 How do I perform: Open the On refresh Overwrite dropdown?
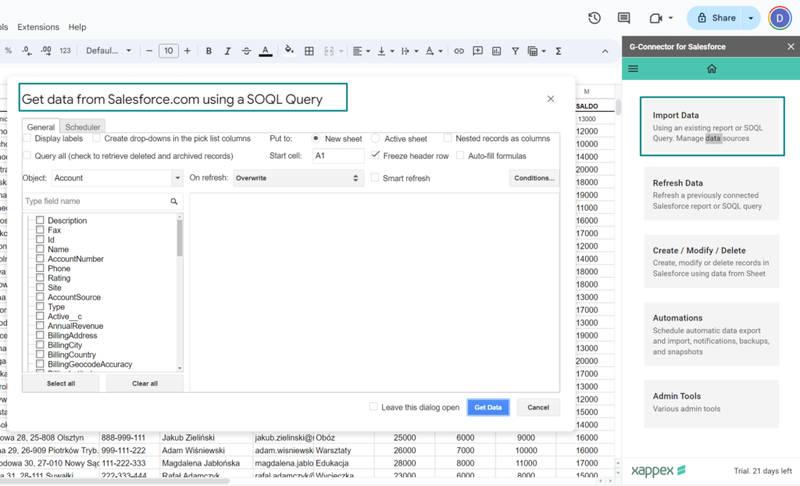click(x=298, y=178)
